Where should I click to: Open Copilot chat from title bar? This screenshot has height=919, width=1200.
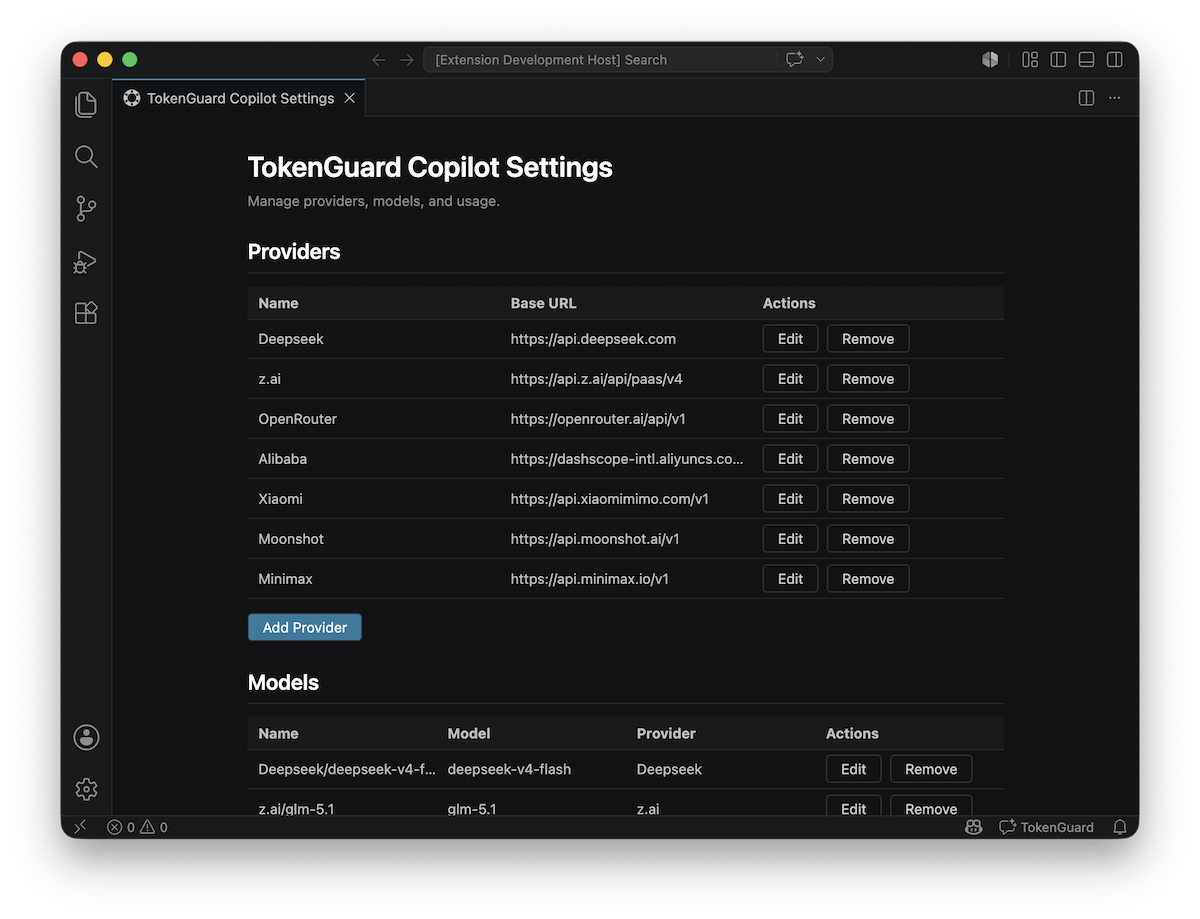pyautogui.click(x=795, y=60)
